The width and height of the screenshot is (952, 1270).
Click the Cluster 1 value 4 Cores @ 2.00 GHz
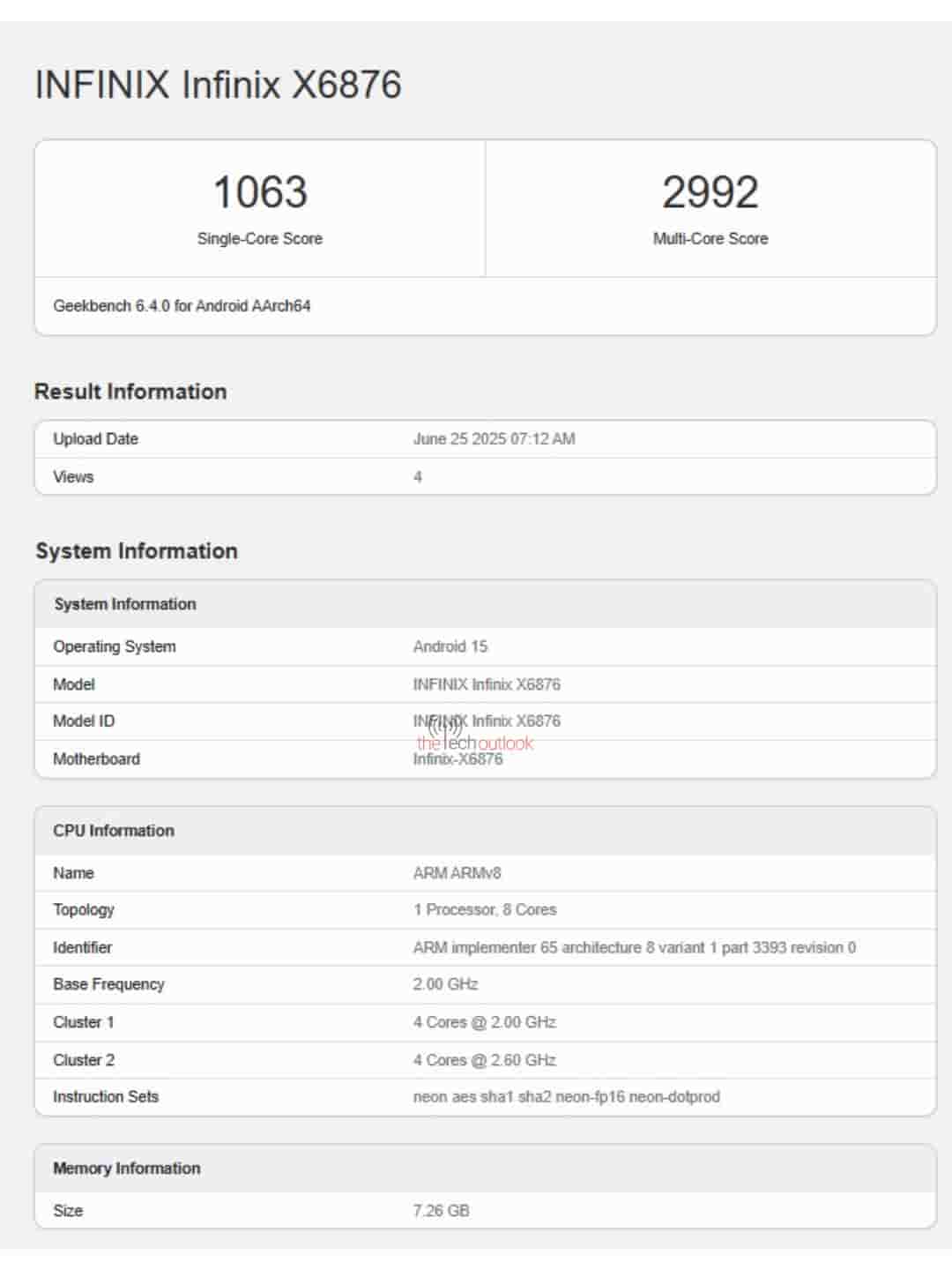(484, 1022)
